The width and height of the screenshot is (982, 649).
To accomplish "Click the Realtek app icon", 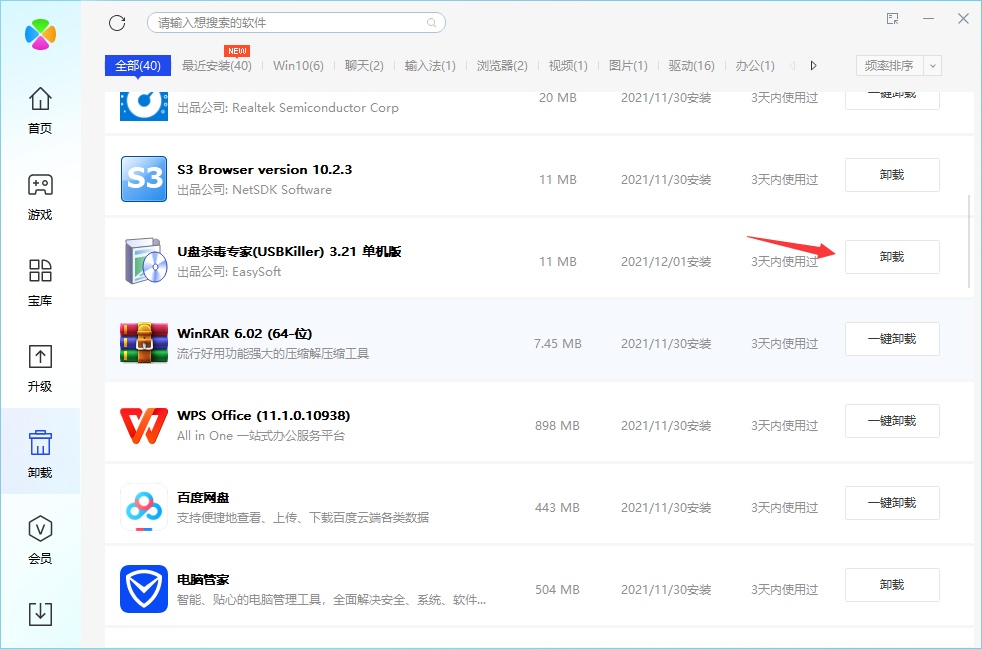I will click(x=144, y=106).
